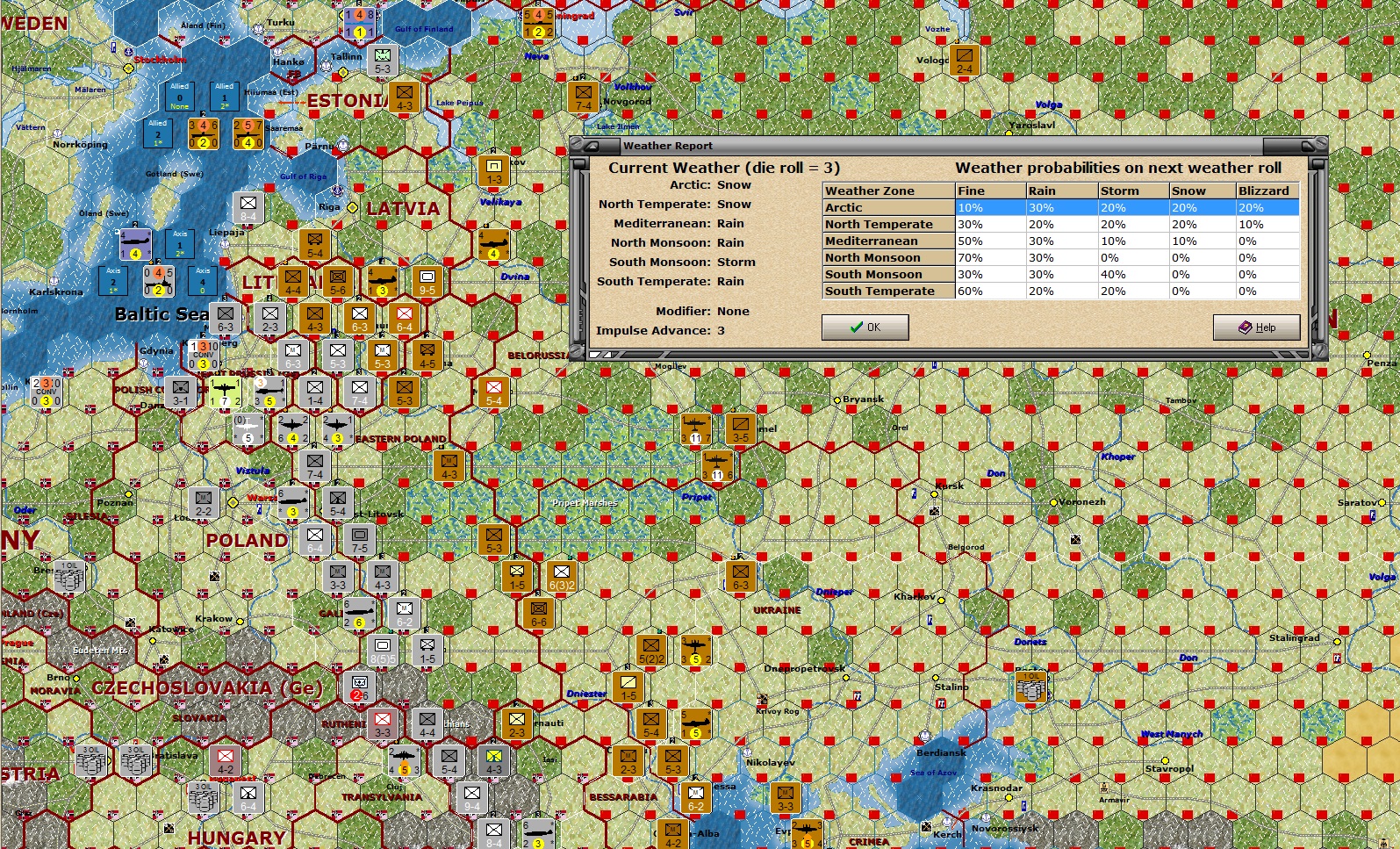Click the Storm column header
Viewport: 1400px width, 849px height.
tap(1133, 191)
